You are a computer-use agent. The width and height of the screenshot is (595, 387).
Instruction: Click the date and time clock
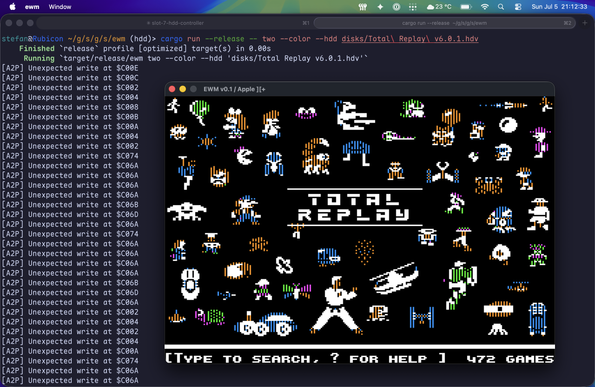pos(559,7)
